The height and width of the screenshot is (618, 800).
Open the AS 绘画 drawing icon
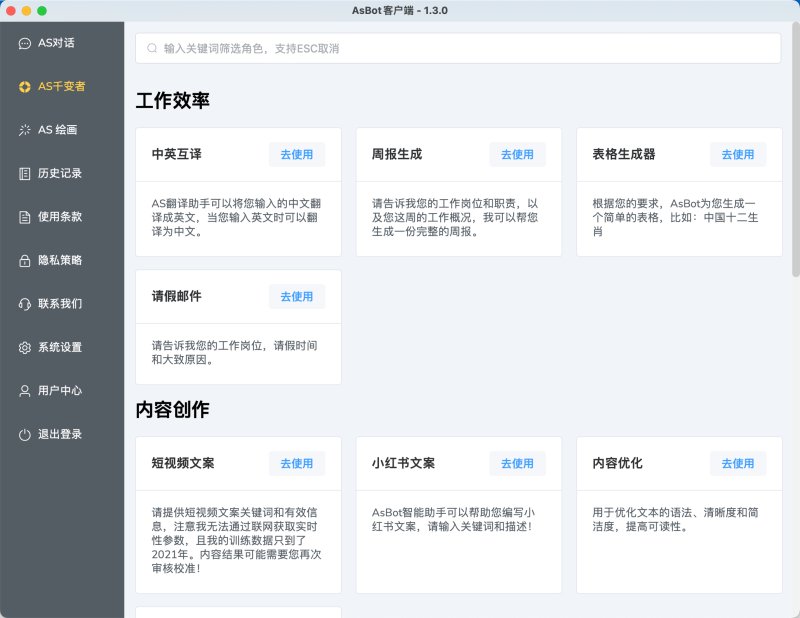24,130
